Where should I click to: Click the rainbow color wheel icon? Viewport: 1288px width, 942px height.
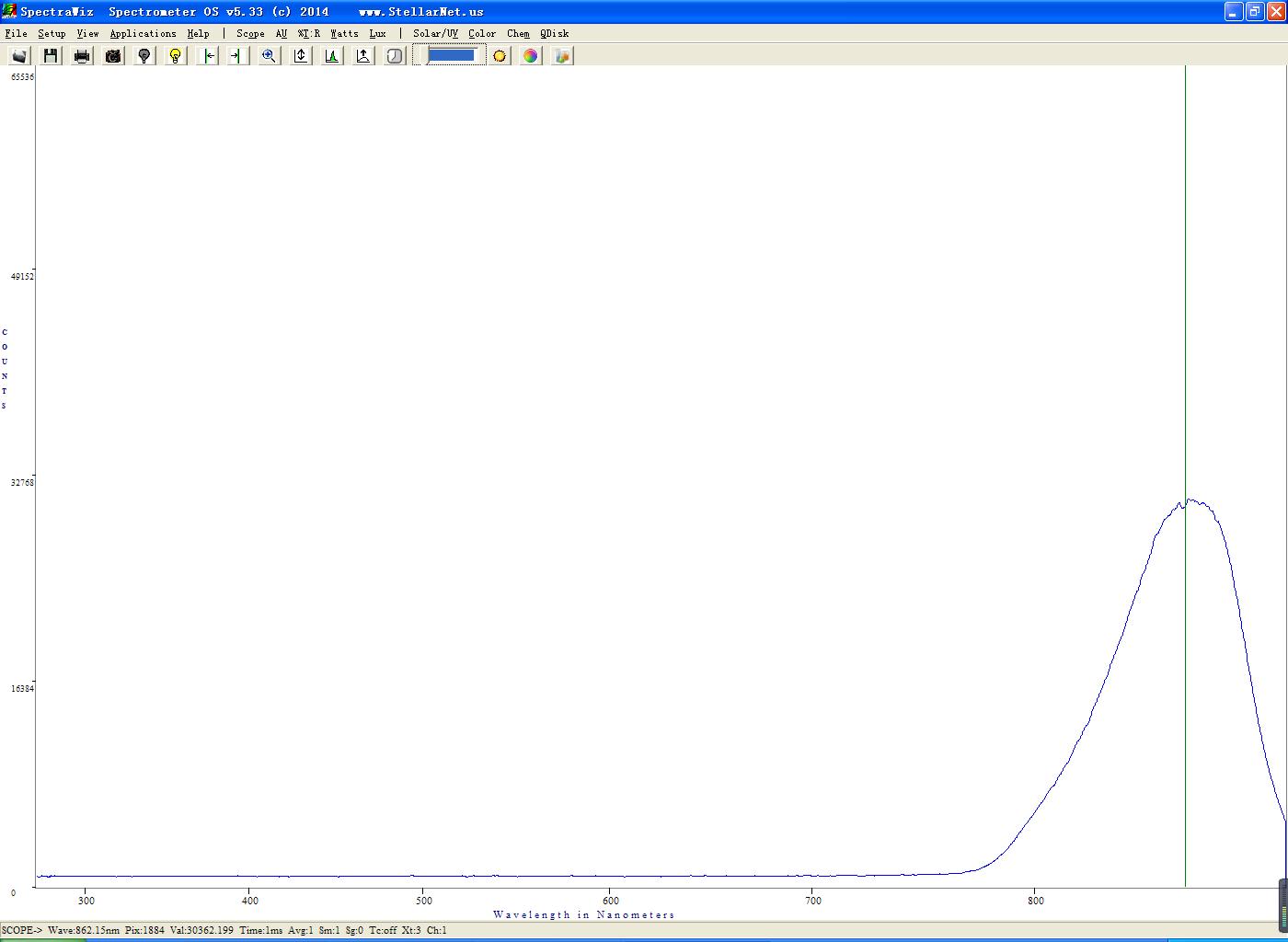[531, 56]
